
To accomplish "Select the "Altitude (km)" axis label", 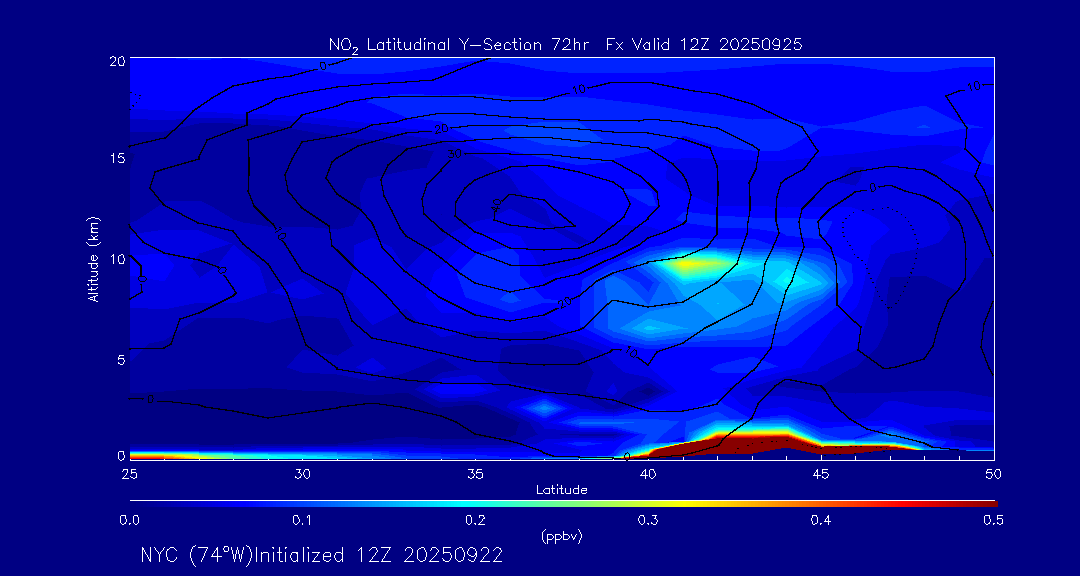I will pos(93,257).
